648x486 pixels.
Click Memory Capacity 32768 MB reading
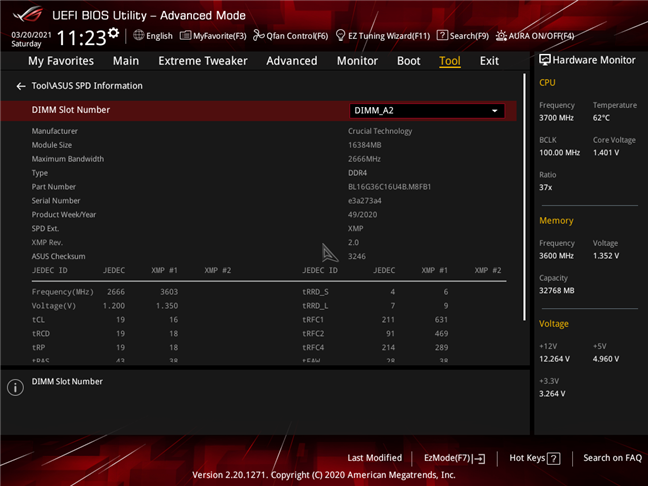click(x=557, y=291)
